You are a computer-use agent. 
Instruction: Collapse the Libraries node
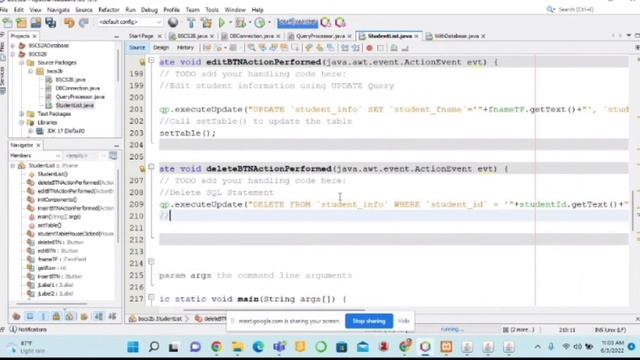coord(21,122)
